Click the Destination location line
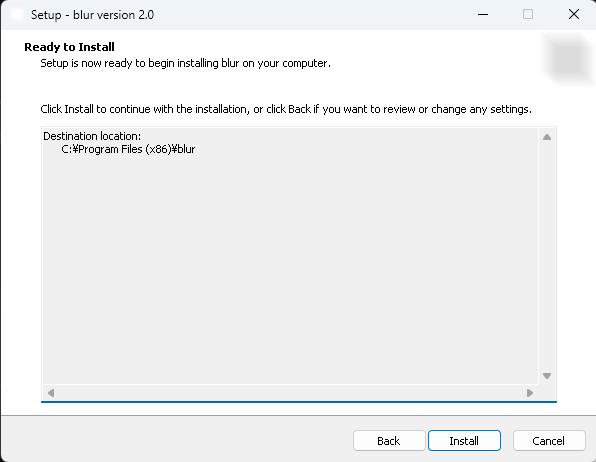 [x=92, y=136]
